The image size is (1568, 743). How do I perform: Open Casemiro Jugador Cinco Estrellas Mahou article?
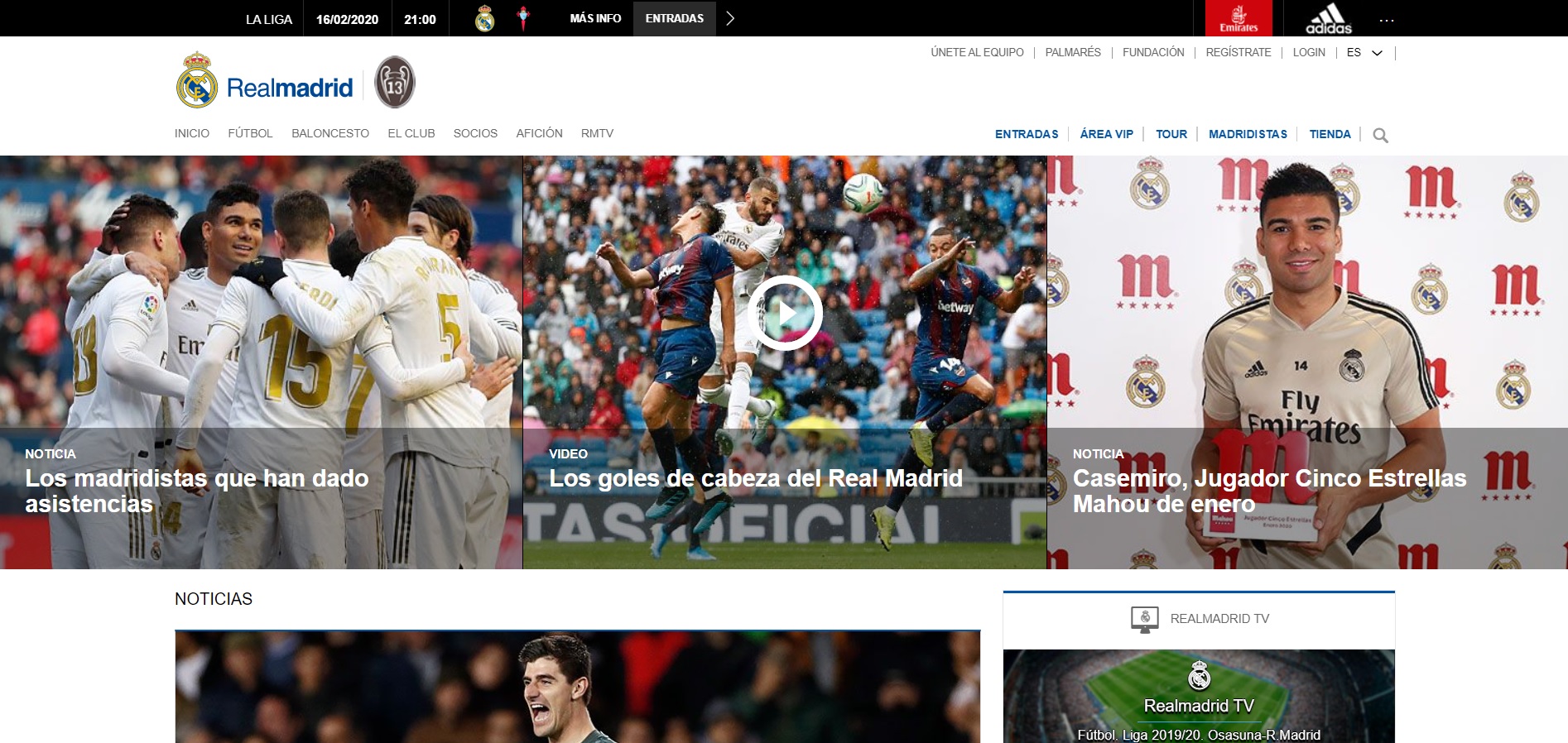1269,491
